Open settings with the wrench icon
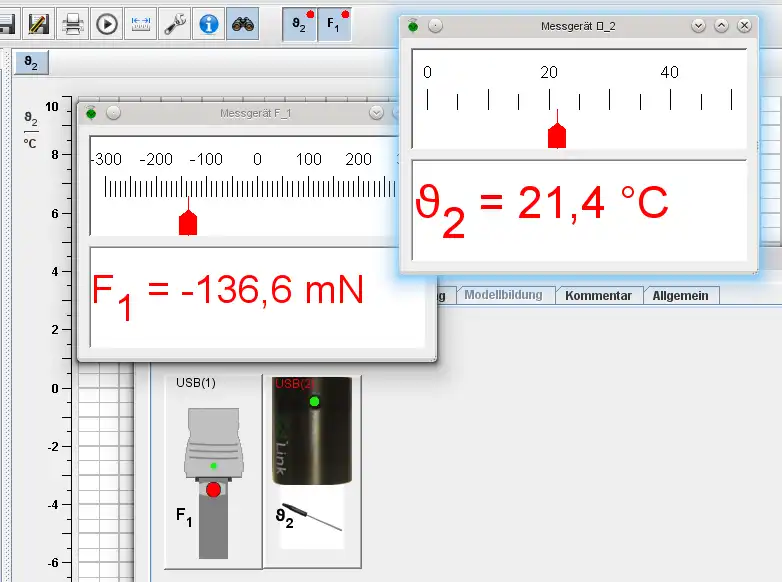 (175, 23)
